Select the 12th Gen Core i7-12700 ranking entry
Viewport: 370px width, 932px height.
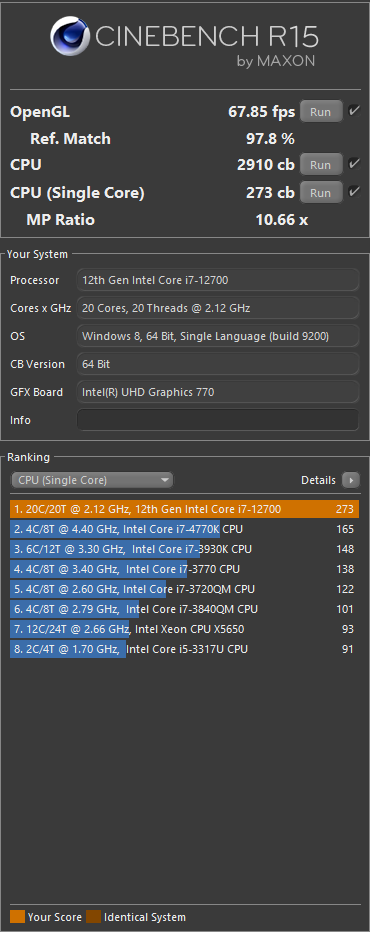pyautogui.click(x=184, y=509)
